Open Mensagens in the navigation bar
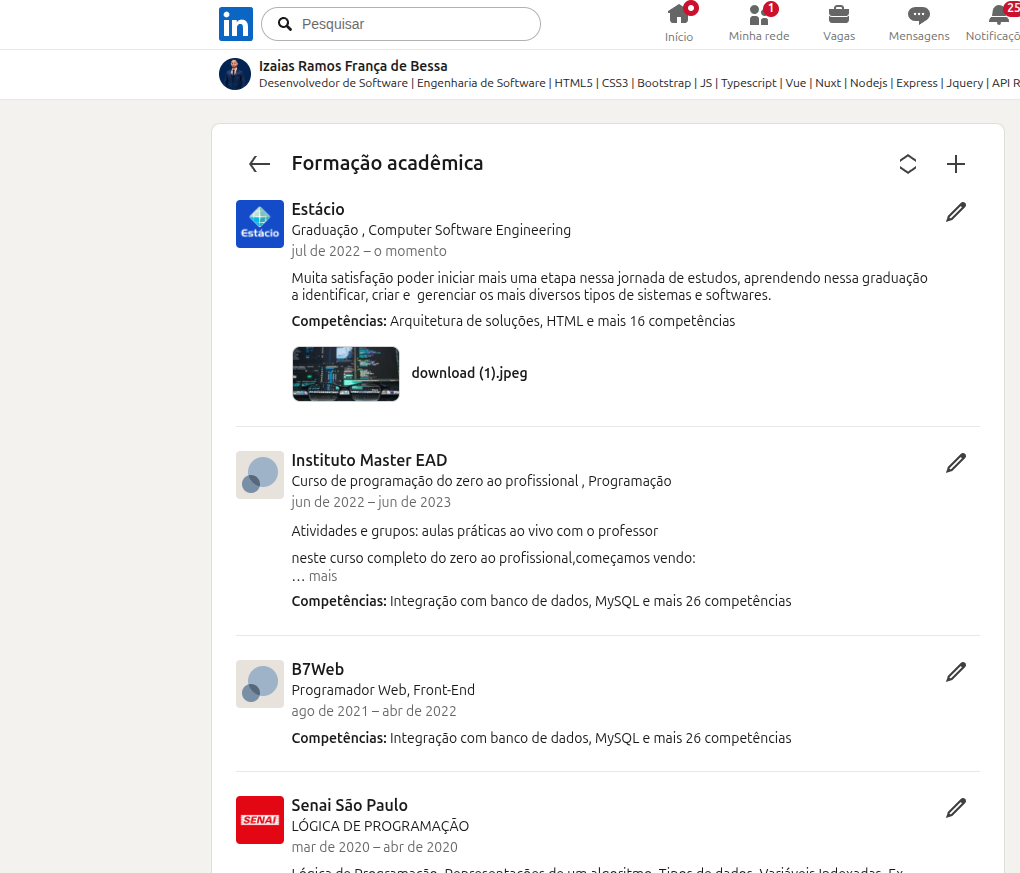The image size is (1020, 873). pos(919,23)
